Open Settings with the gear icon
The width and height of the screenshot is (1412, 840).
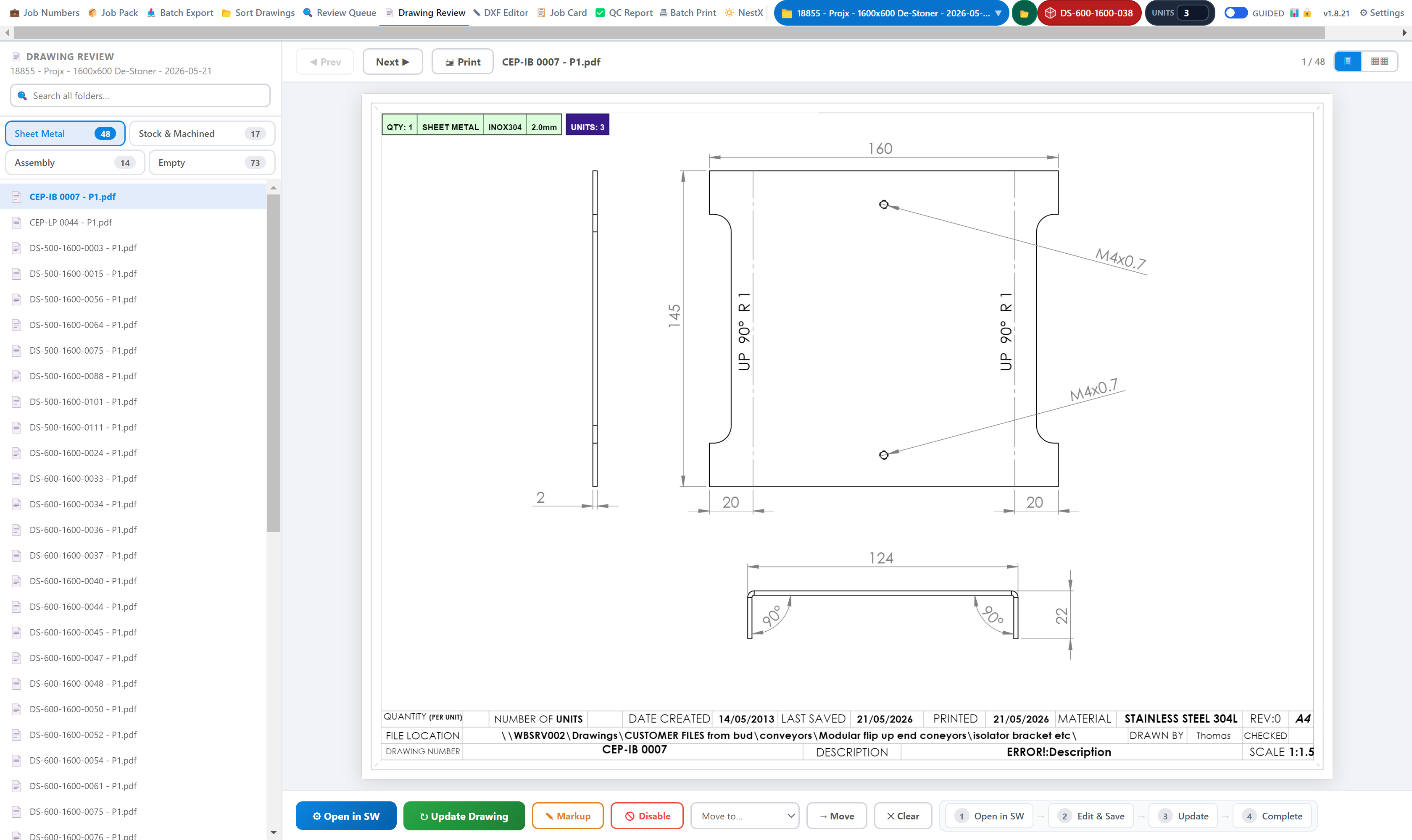[x=1381, y=13]
